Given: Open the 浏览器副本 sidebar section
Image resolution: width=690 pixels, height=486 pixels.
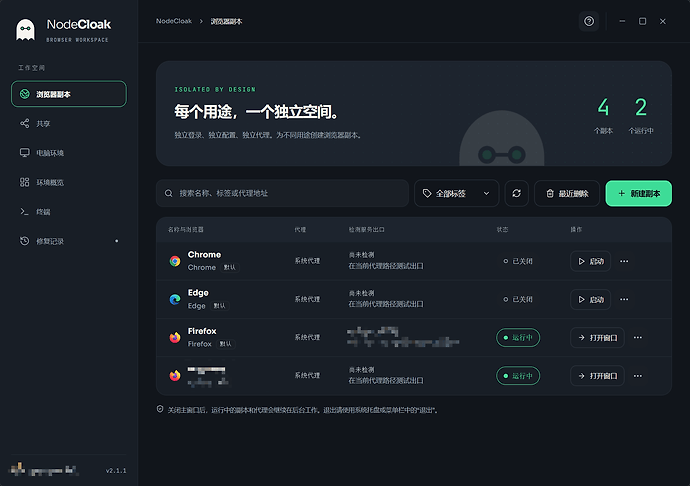Looking at the screenshot, I should click(69, 94).
